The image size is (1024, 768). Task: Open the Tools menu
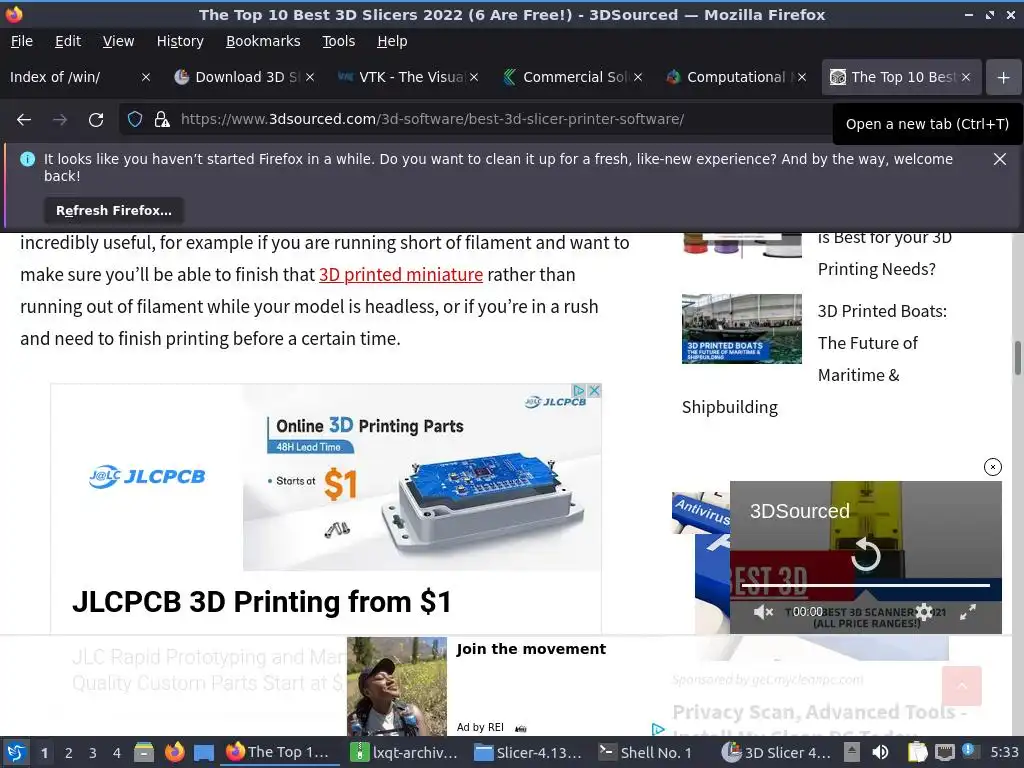click(x=338, y=41)
